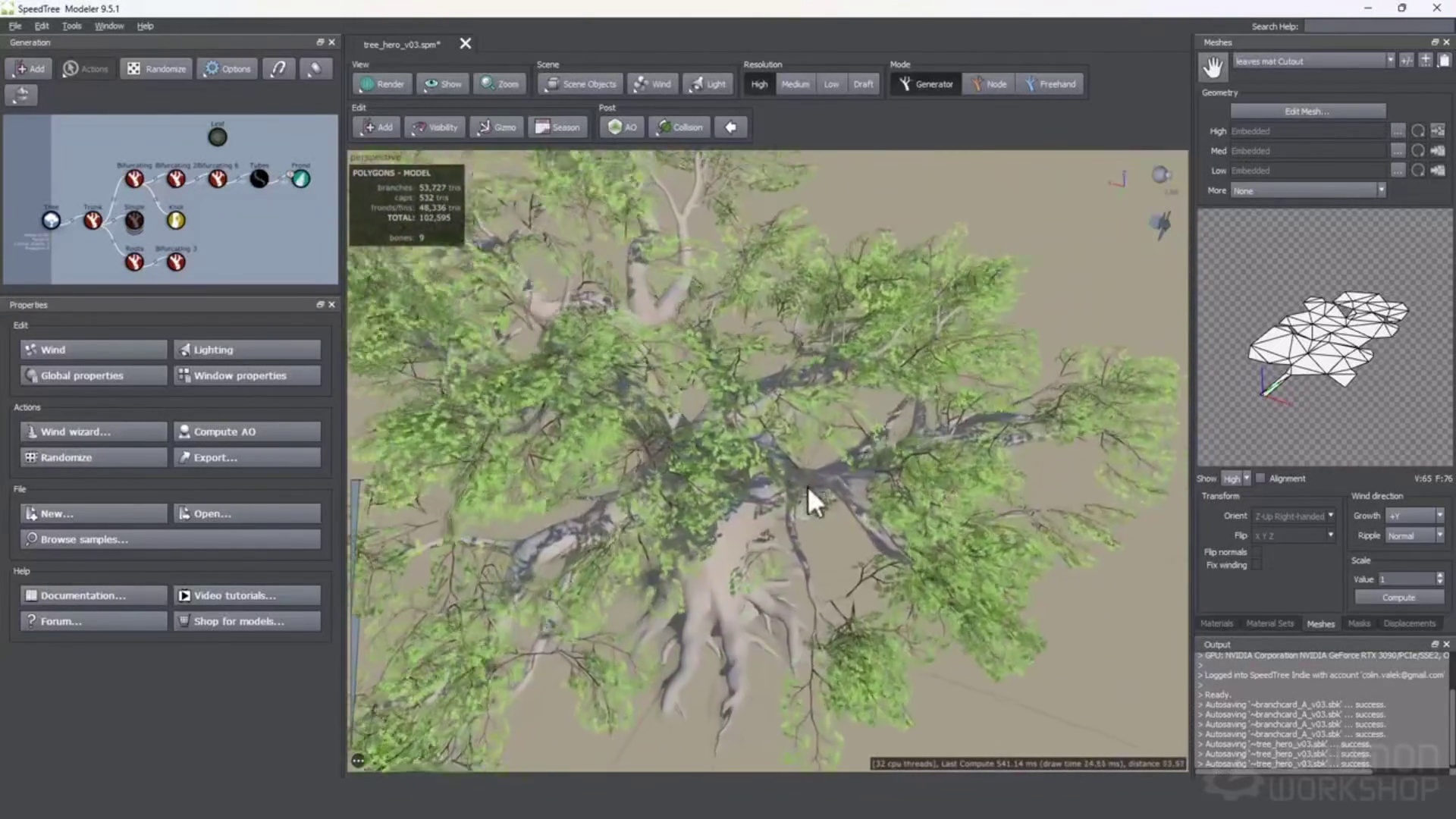Open the Edit menu
Image resolution: width=1456 pixels, height=819 pixels.
pyautogui.click(x=42, y=26)
